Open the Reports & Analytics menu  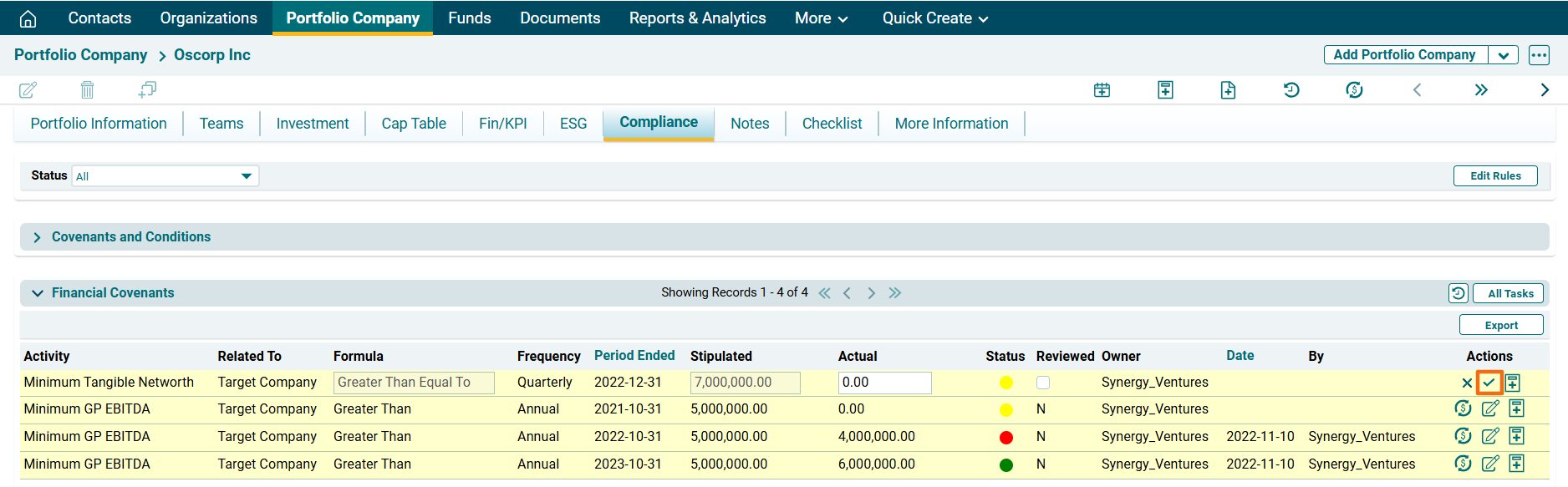coord(697,18)
